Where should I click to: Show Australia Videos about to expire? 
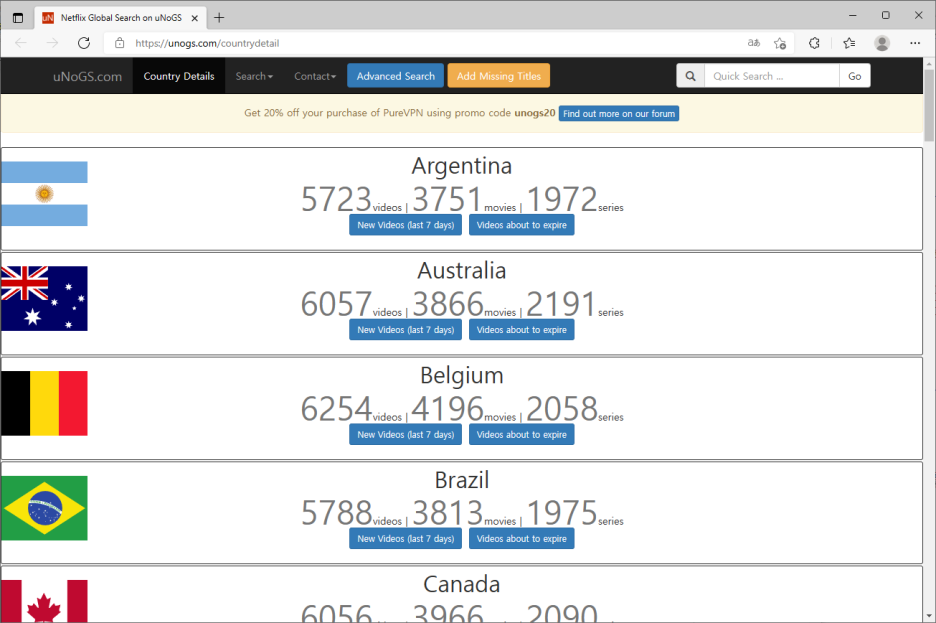click(x=522, y=329)
